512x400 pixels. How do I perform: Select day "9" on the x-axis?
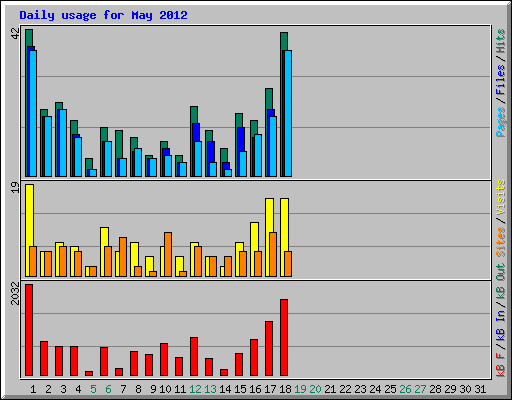click(x=153, y=389)
